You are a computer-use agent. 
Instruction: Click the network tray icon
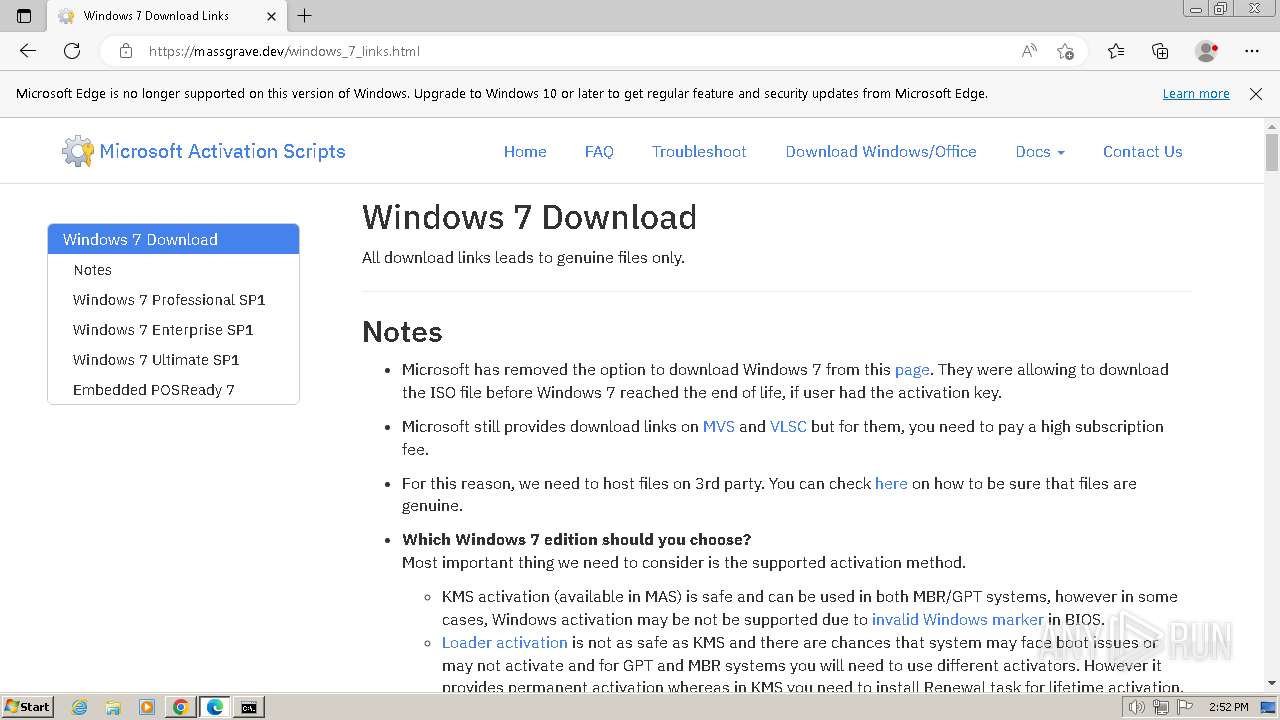pyautogui.click(x=1160, y=707)
